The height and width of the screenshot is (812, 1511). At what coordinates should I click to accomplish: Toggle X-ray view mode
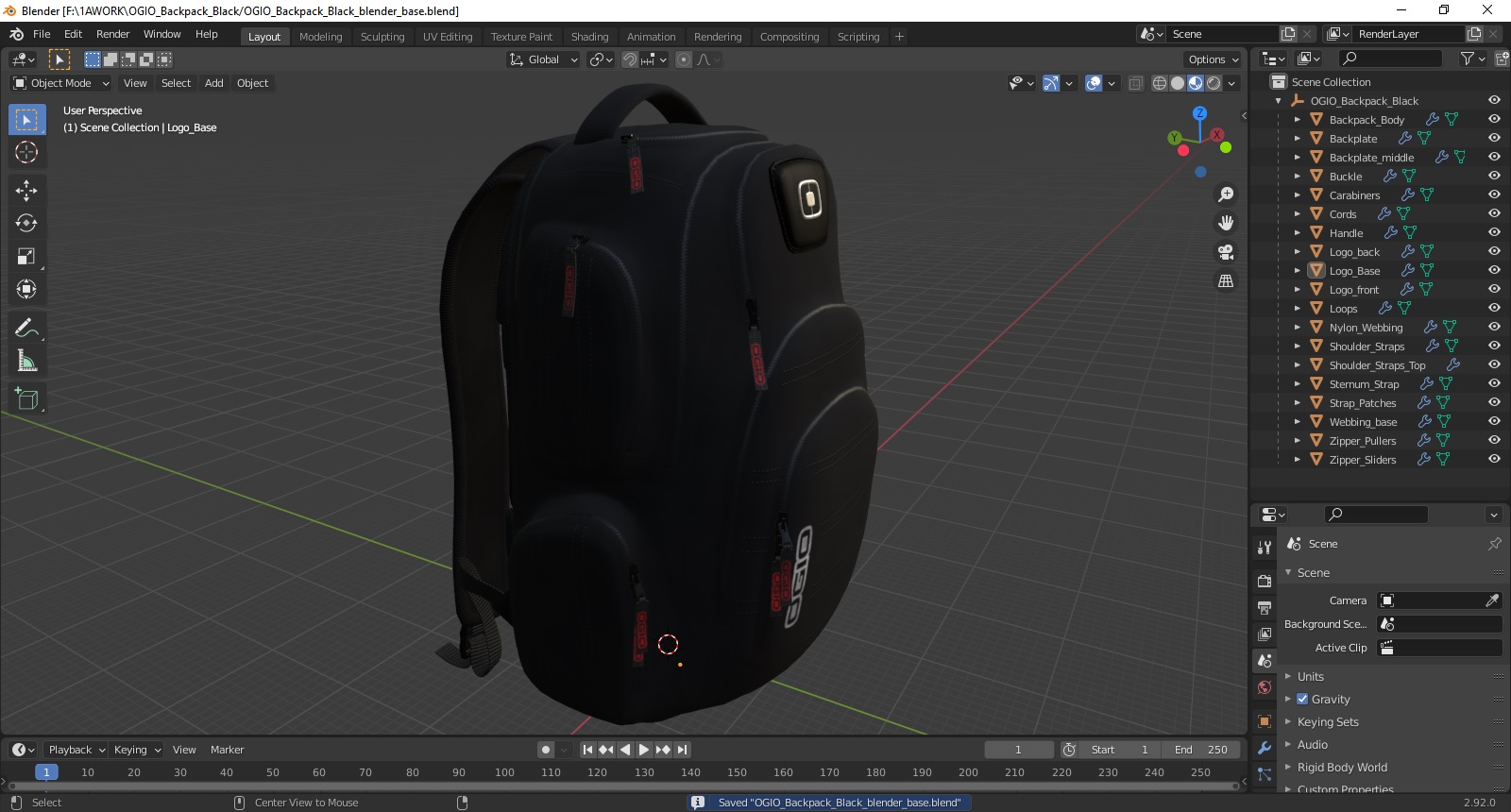pos(1135,83)
